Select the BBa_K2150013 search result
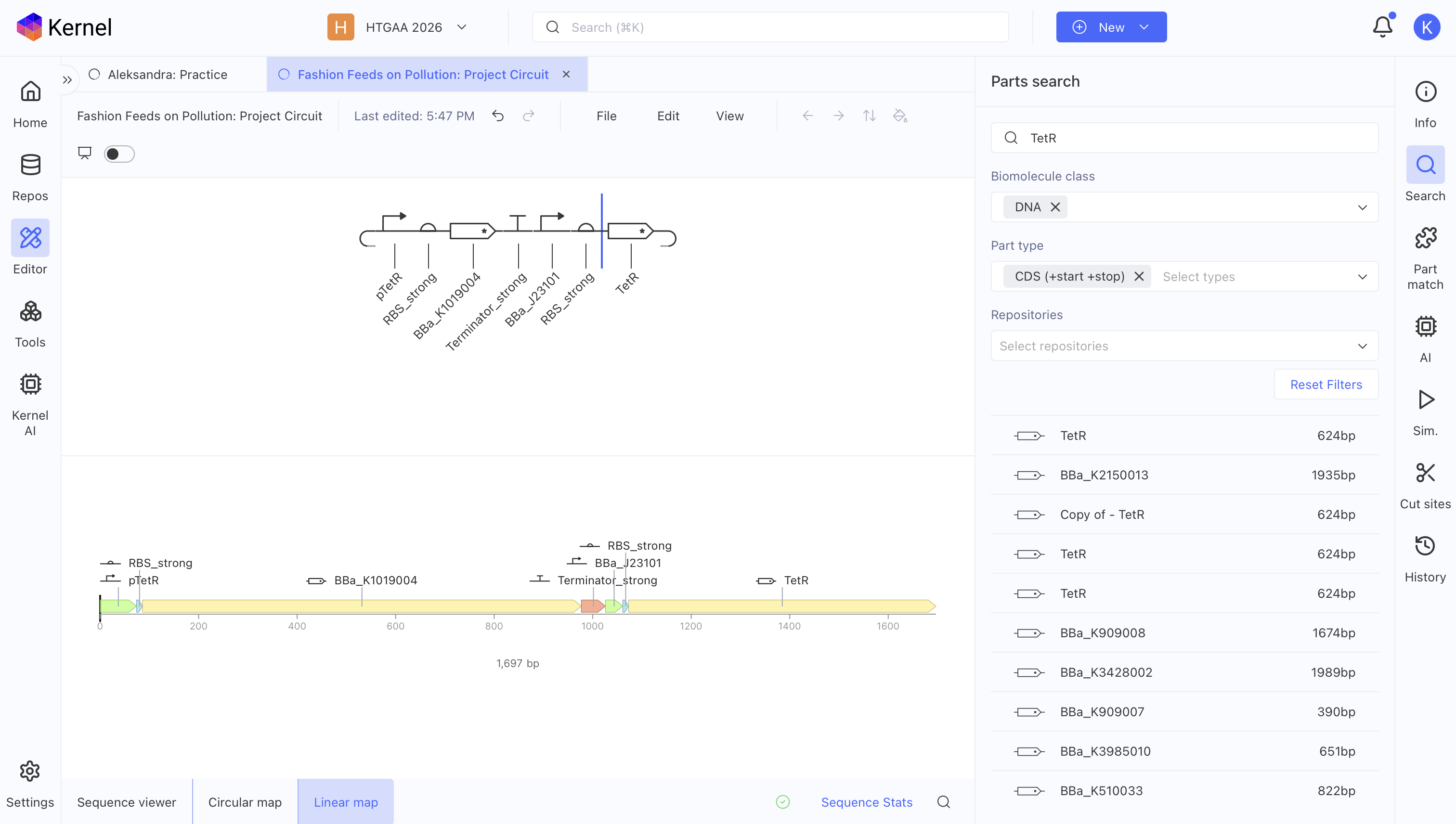Viewport: 1456px width, 824px height. (x=1184, y=475)
